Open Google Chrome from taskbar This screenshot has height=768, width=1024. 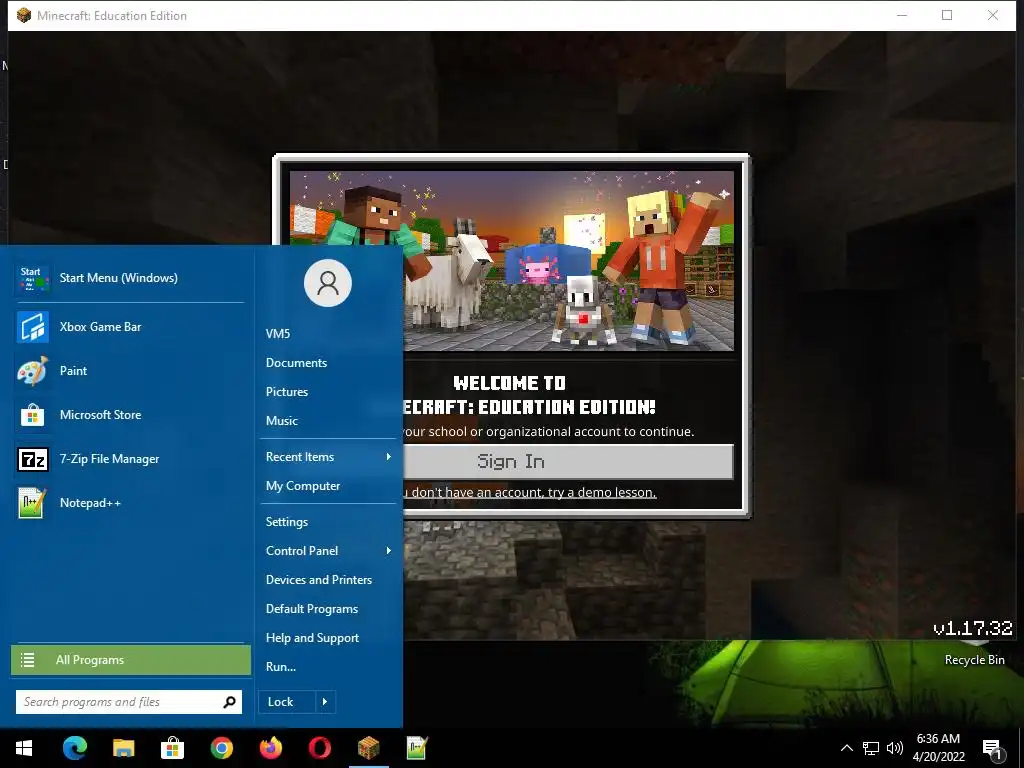(x=221, y=748)
